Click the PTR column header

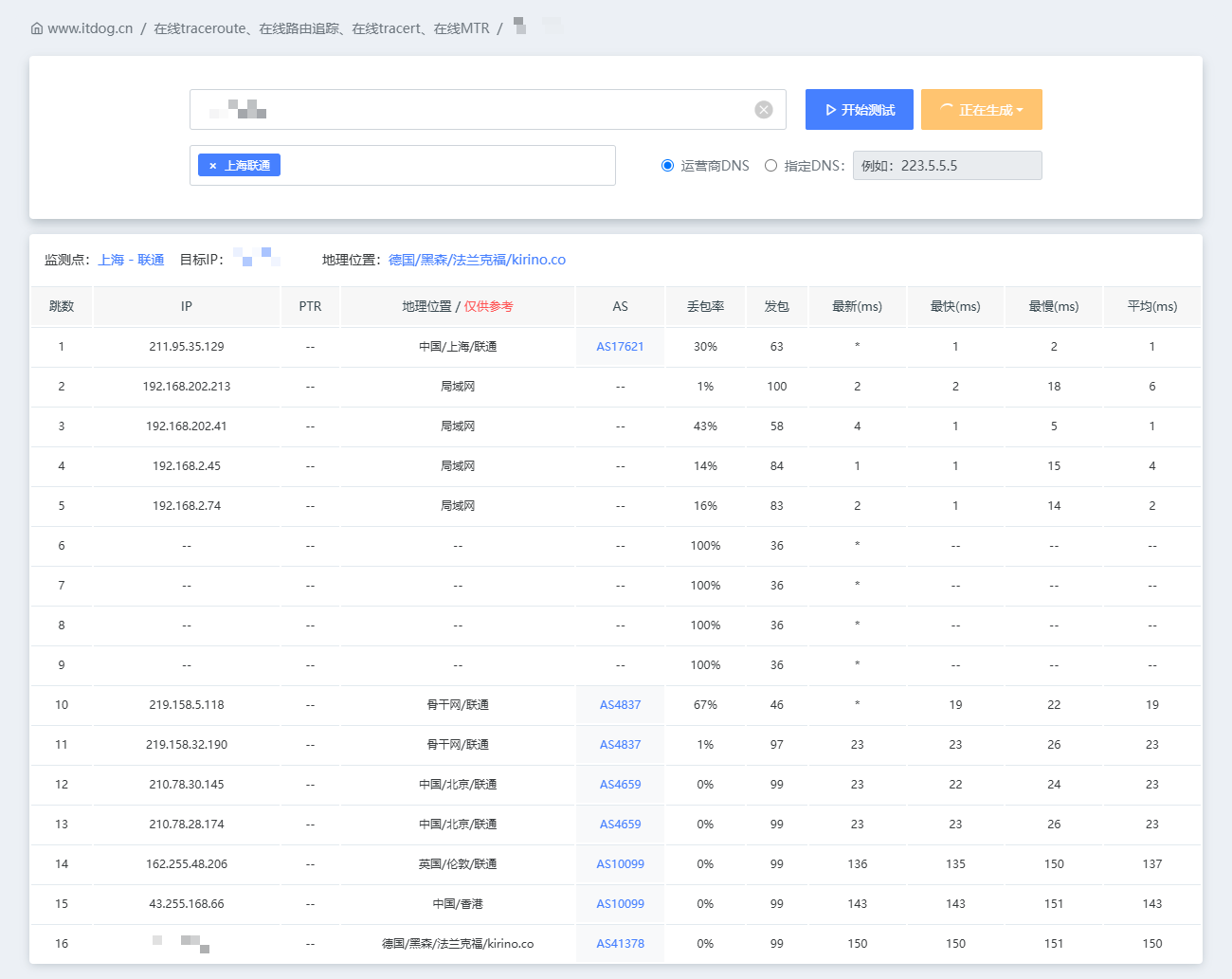tap(310, 306)
